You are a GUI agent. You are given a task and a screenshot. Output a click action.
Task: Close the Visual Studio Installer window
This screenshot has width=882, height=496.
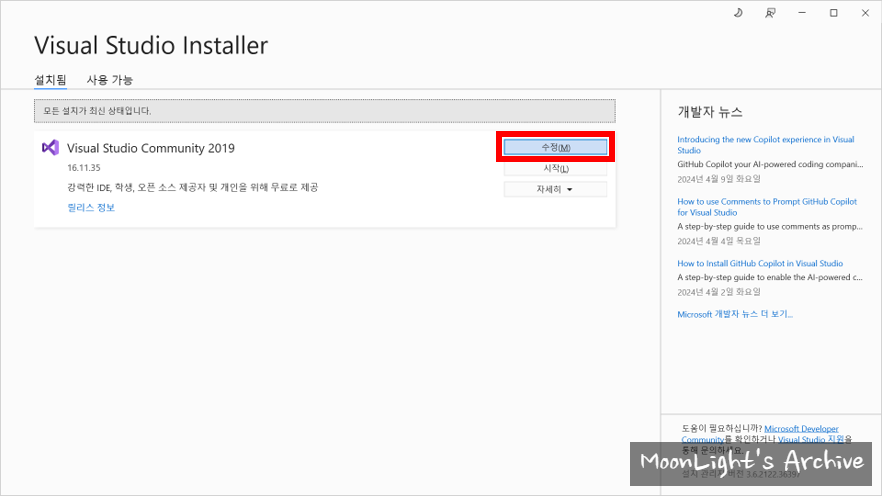coord(865,12)
